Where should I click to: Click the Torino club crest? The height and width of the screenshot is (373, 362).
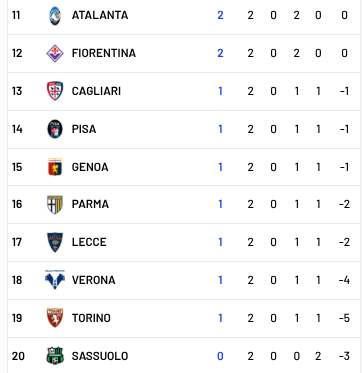[x=55, y=318]
